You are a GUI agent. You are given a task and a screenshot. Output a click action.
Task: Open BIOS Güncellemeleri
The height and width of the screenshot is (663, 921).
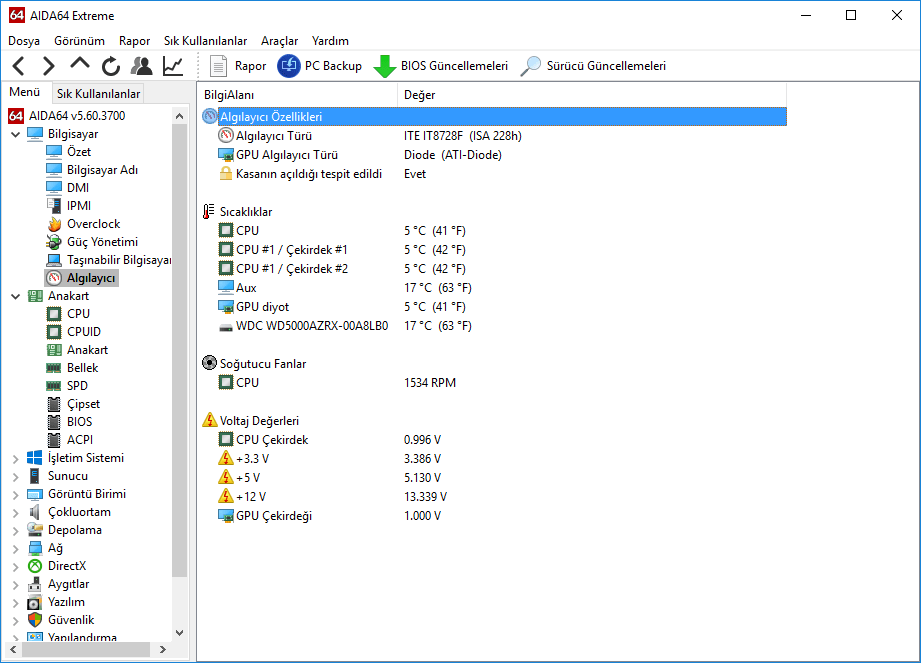(x=441, y=66)
